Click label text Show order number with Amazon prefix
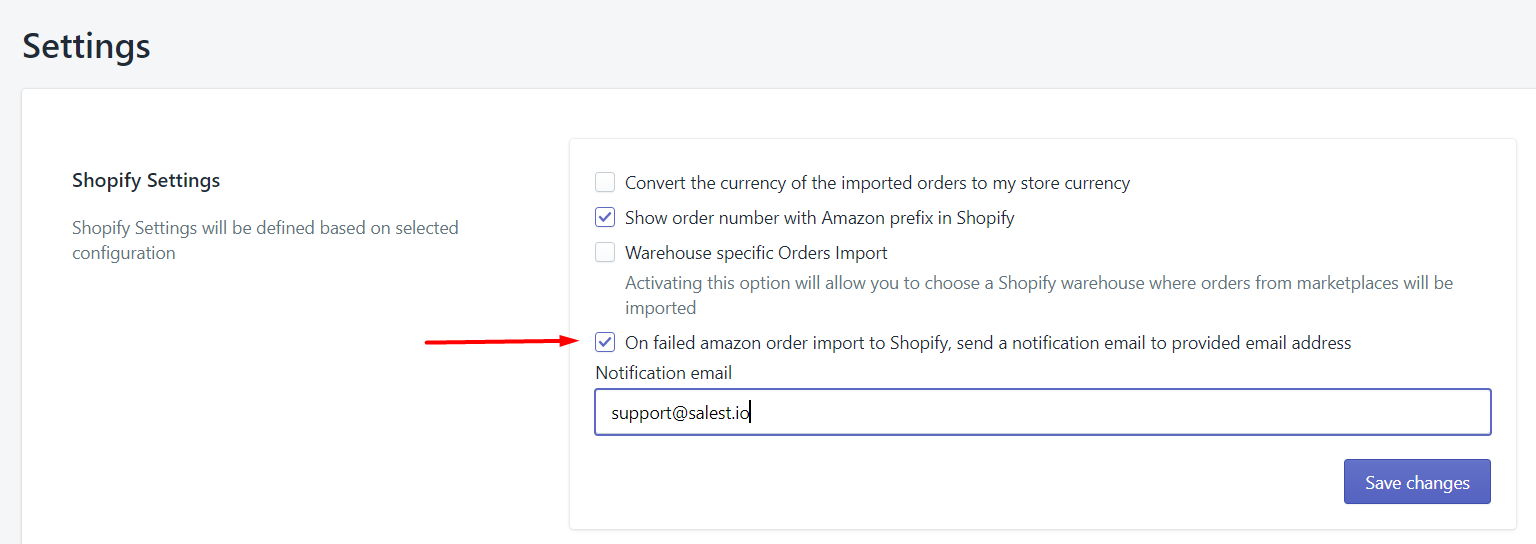Image resolution: width=1536 pixels, height=544 pixels. tap(820, 218)
